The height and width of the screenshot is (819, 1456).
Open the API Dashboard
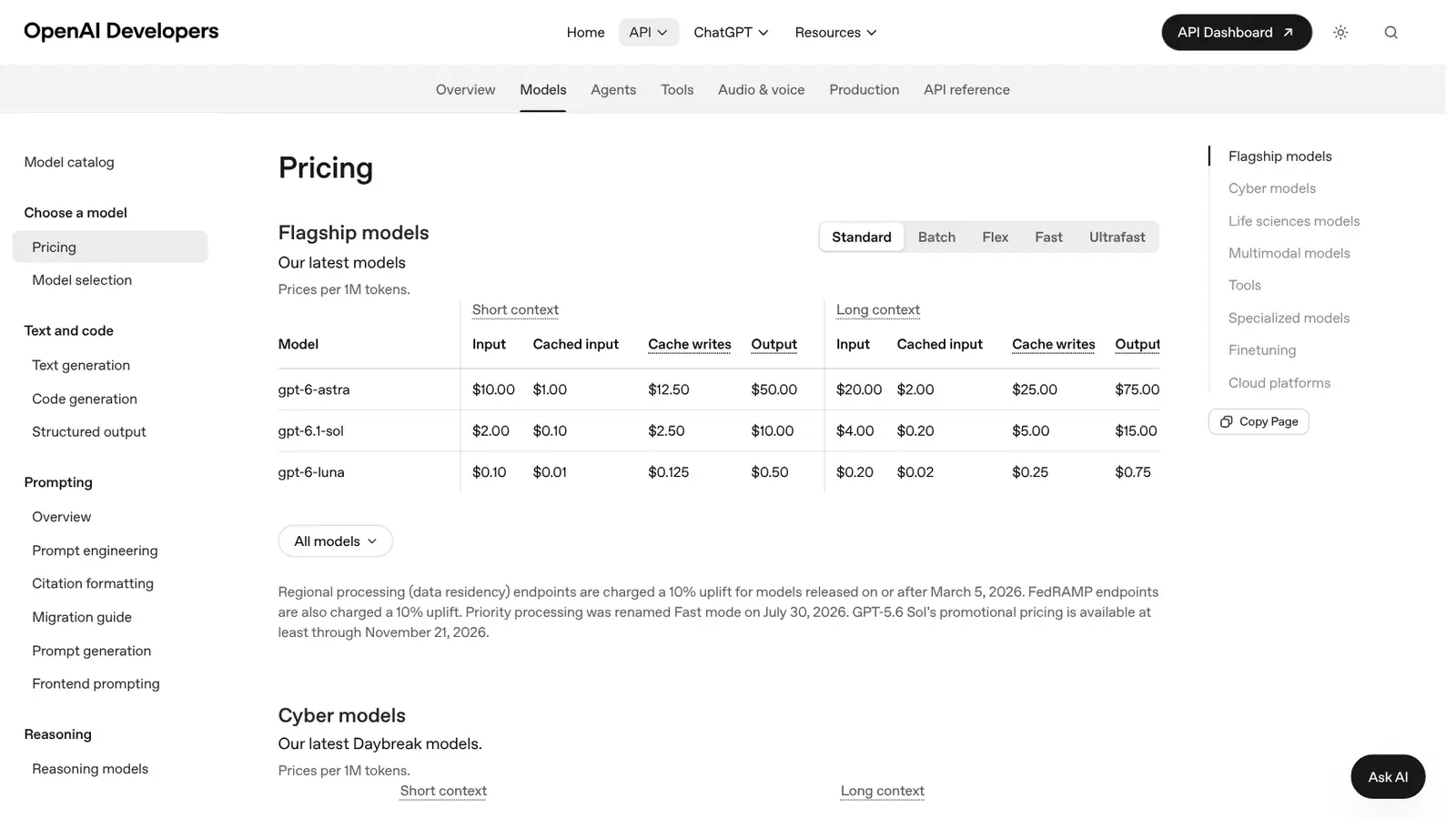(x=1237, y=33)
